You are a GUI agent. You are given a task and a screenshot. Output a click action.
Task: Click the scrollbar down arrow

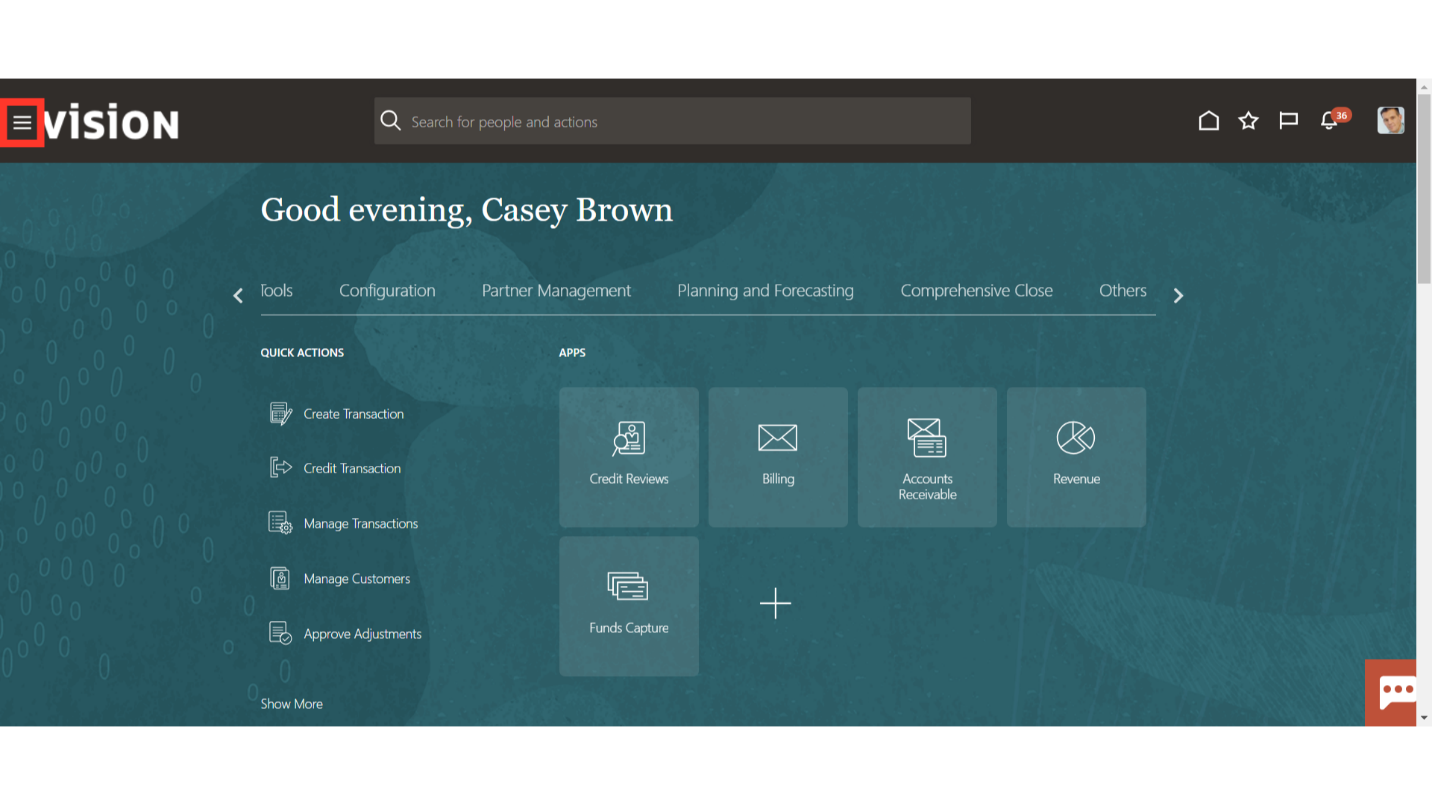1424,717
